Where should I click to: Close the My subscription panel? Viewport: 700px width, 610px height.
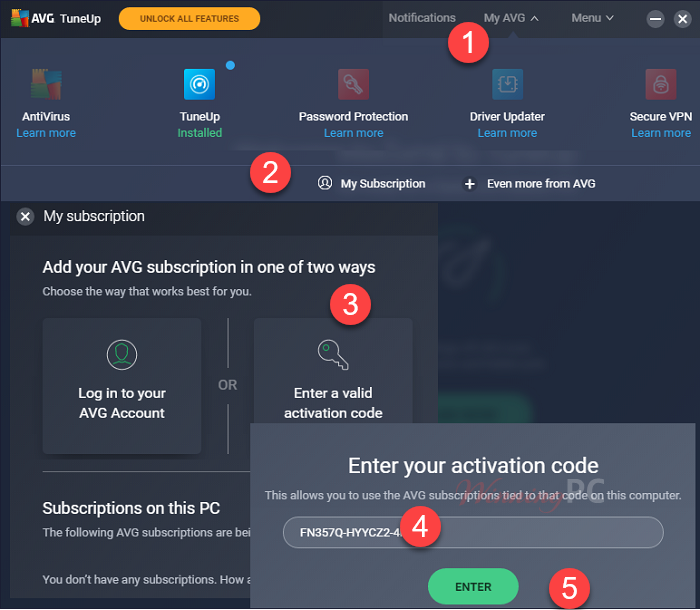[x=25, y=217]
